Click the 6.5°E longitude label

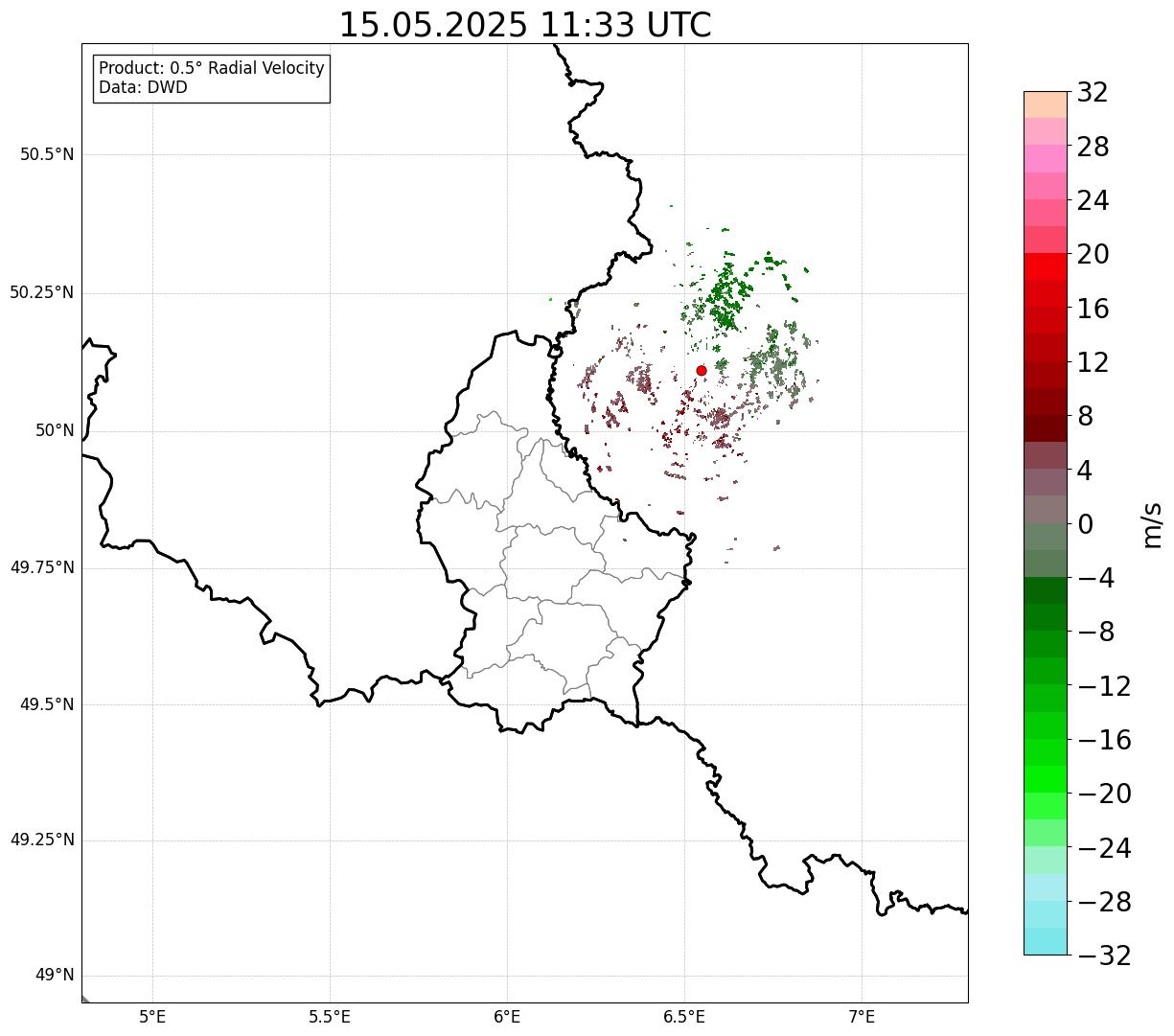point(684,1017)
